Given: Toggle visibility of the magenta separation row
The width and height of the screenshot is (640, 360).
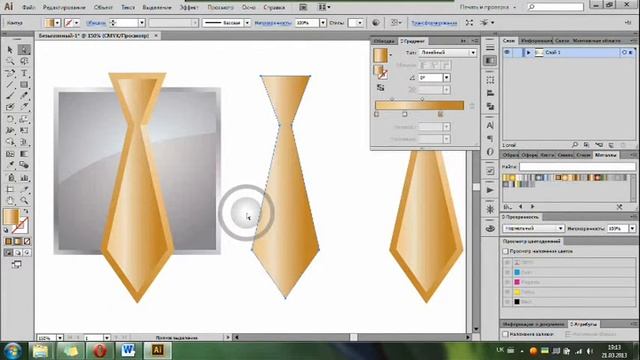Looking at the screenshot, I should (x=507, y=282).
